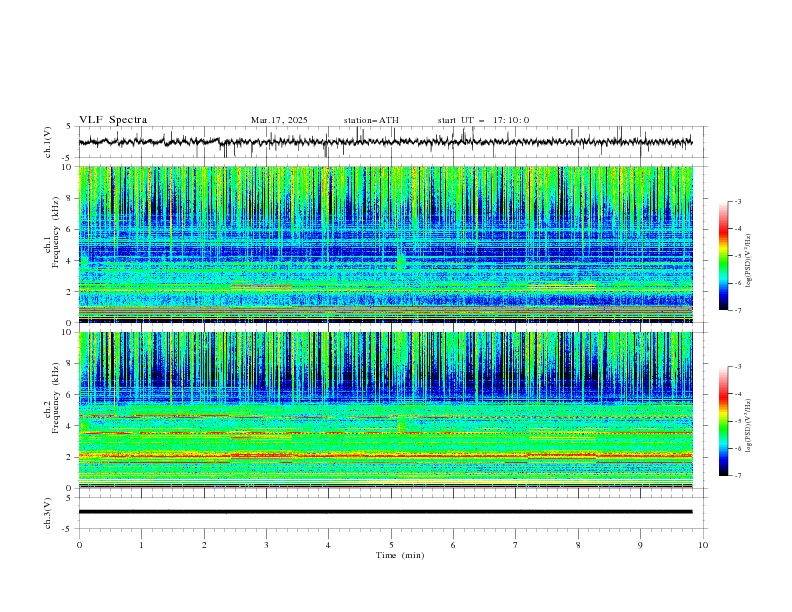
Task: Click time-axis tick label "3"
Action: tap(266, 545)
